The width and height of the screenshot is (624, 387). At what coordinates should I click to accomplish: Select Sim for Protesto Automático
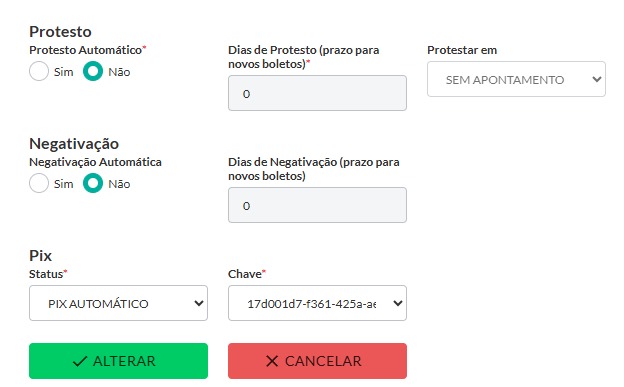[x=39, y=71]
